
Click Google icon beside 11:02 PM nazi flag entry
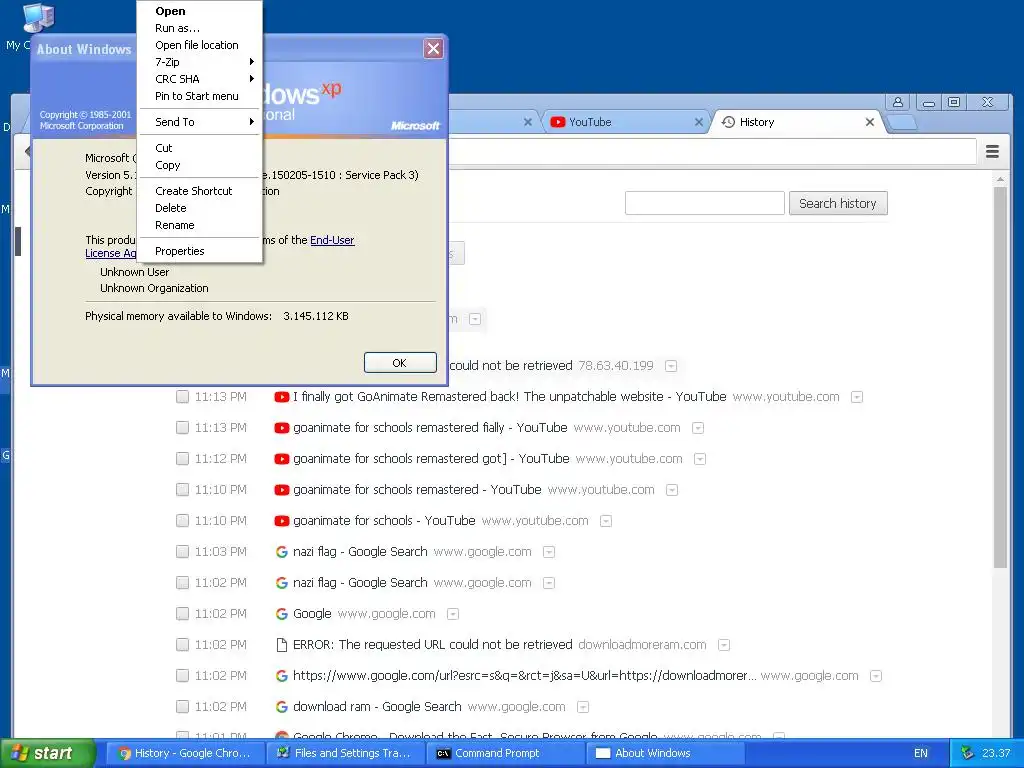pyautogui.click(x=281, y=583)
